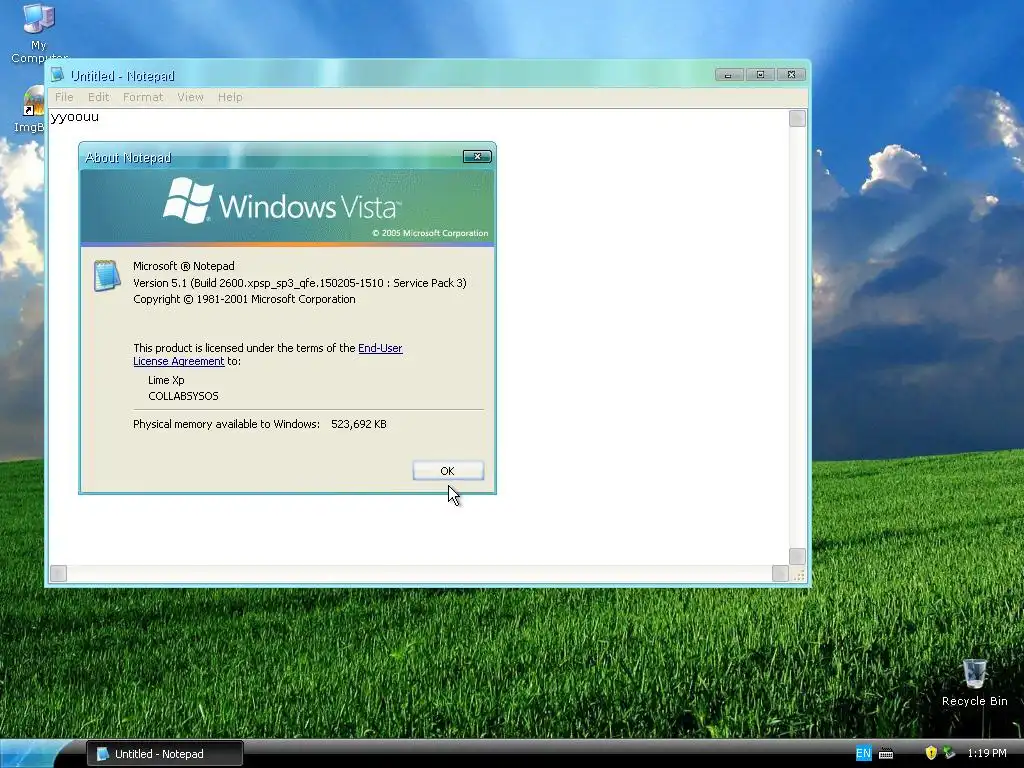This screenshot has height=768, width=1024.
Task: Click the Version 5.1 build text line
Action: click(300, 283)
